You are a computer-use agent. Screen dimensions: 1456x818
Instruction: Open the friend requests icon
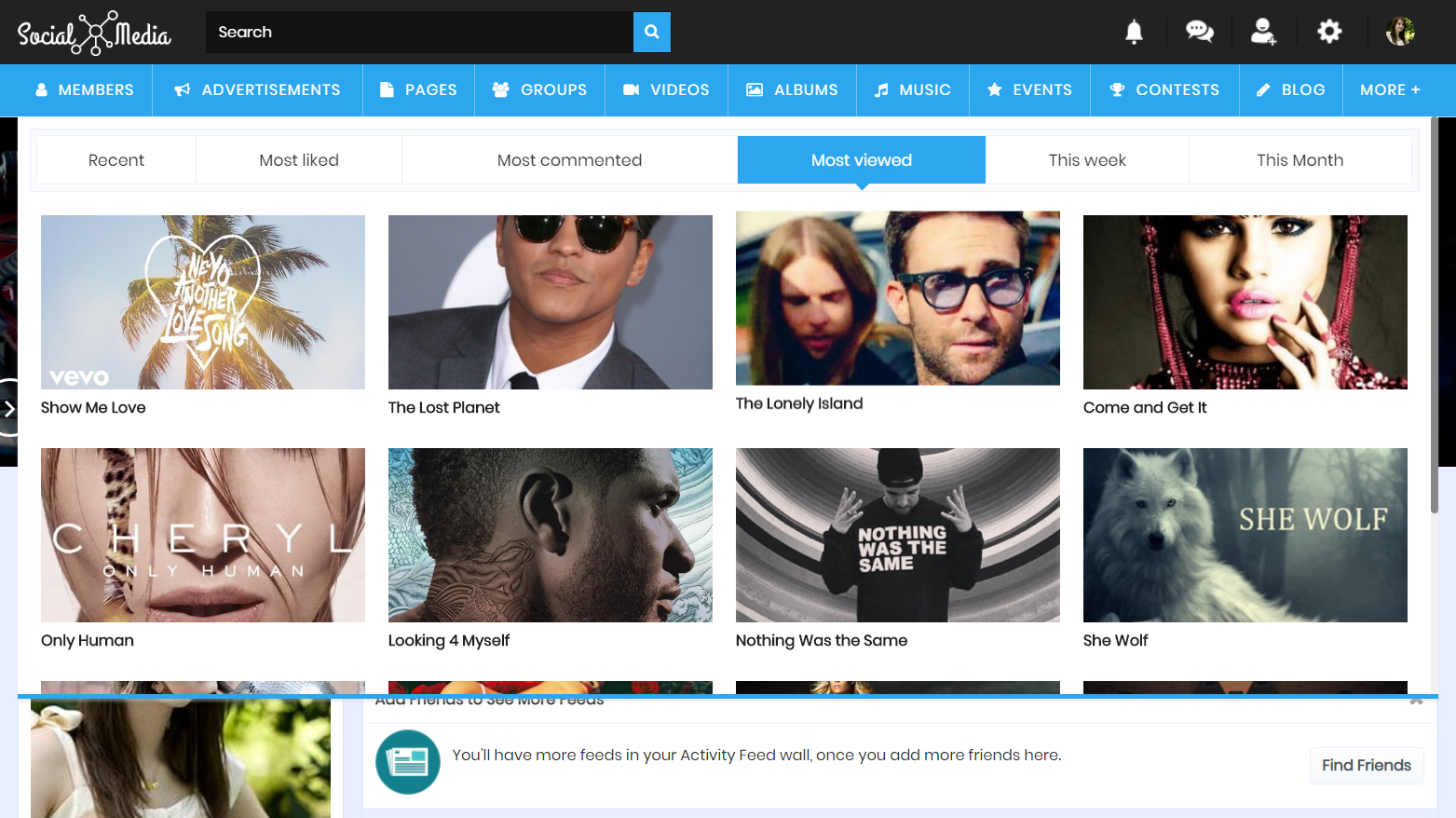(1263, 32)
